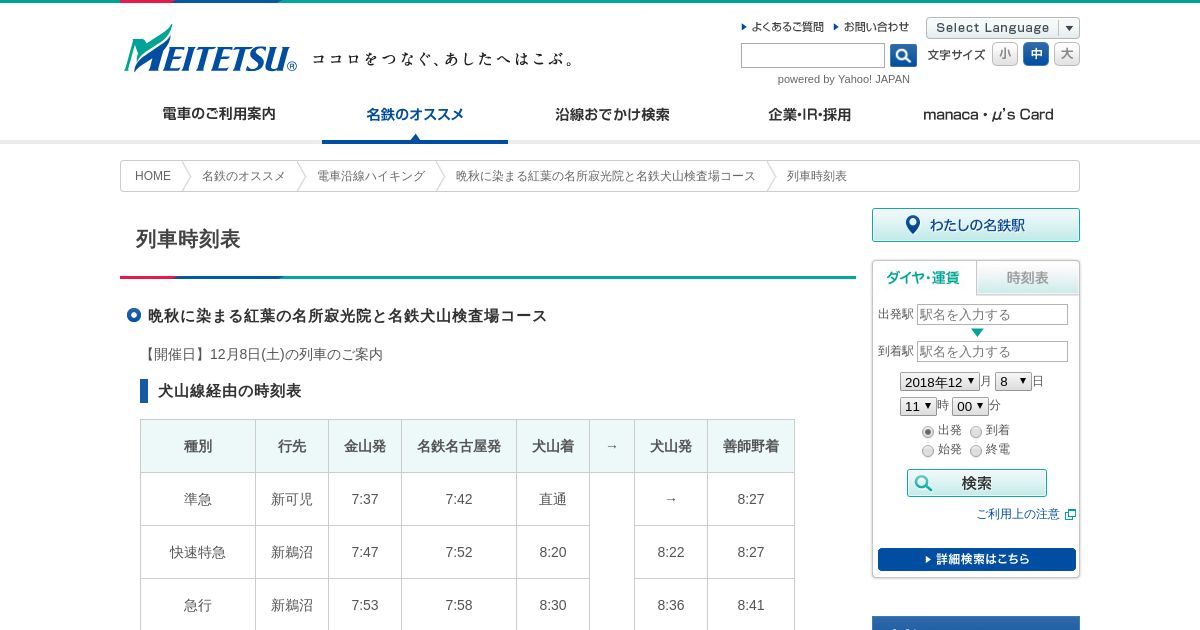Select the 始発 radio button
This screenshot has height=630, width=1200.
(x=928, y=451)
